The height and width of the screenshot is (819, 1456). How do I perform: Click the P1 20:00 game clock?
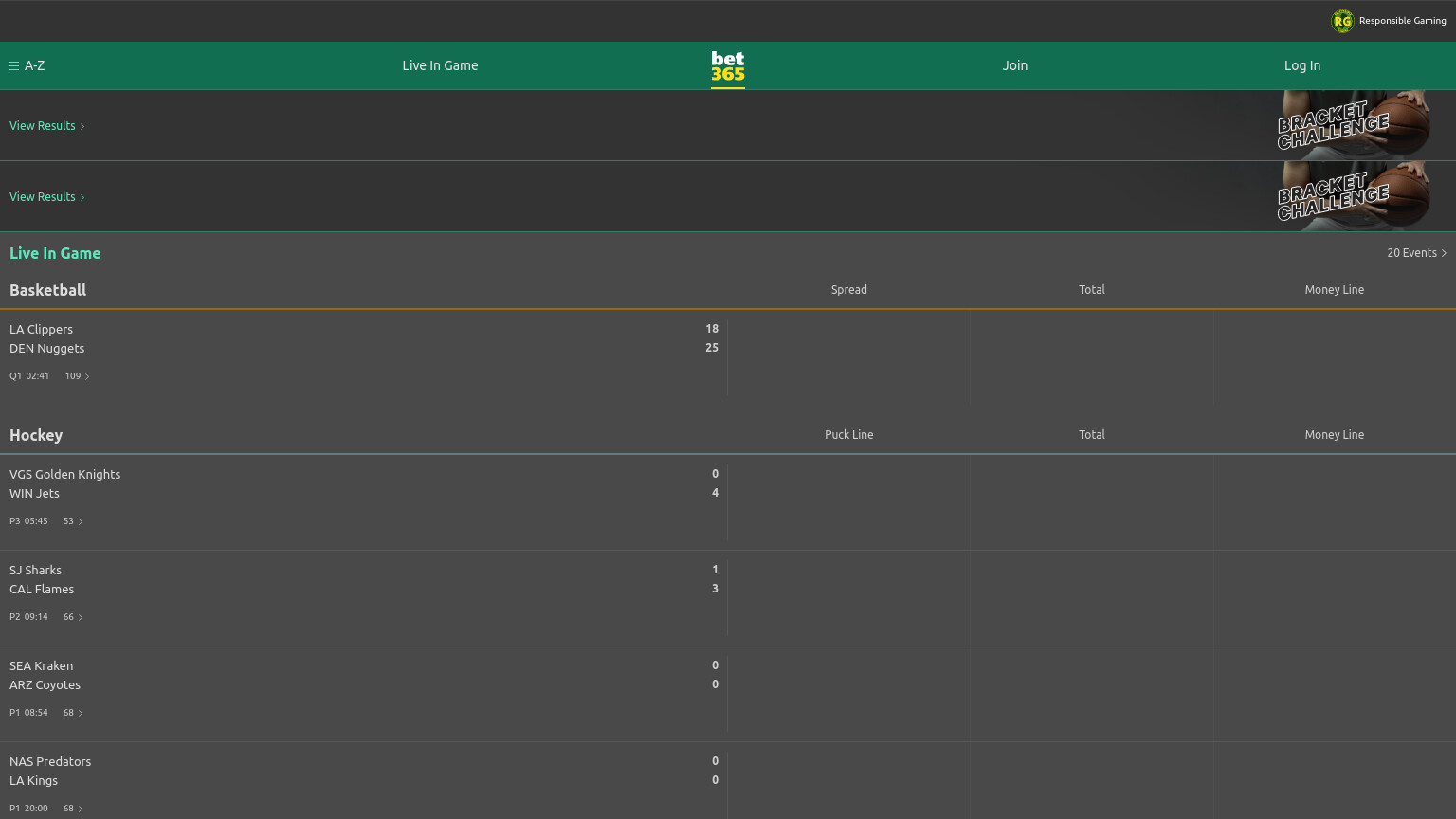click(28, 809)
